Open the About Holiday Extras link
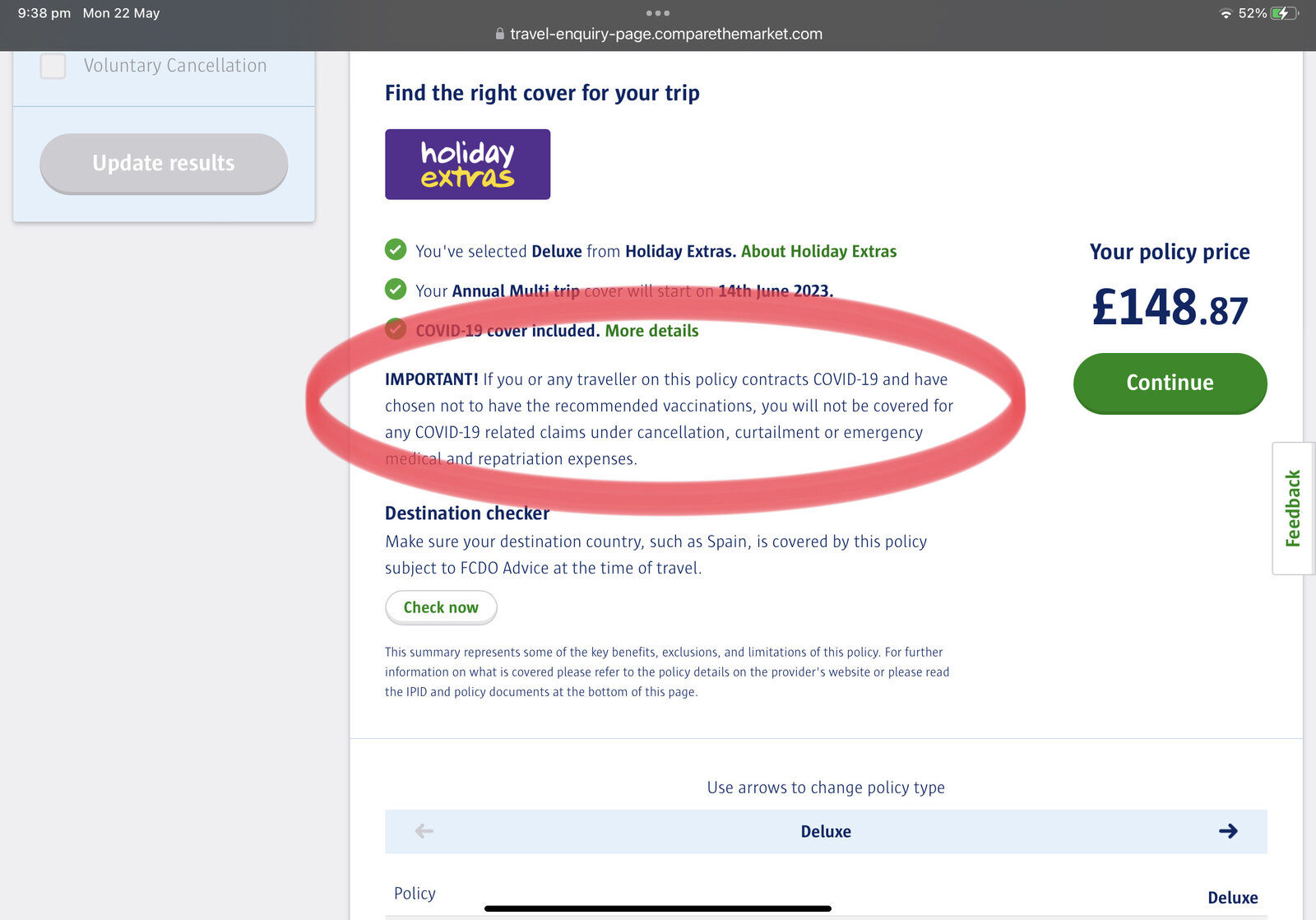This screenshot has height=920, width=1316. pos(818,252)
